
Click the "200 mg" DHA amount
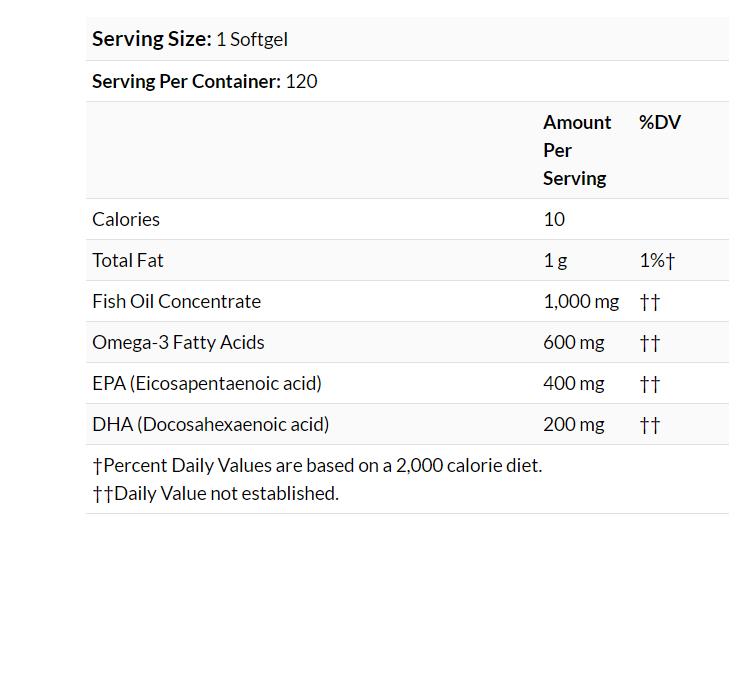click(574, 424)
